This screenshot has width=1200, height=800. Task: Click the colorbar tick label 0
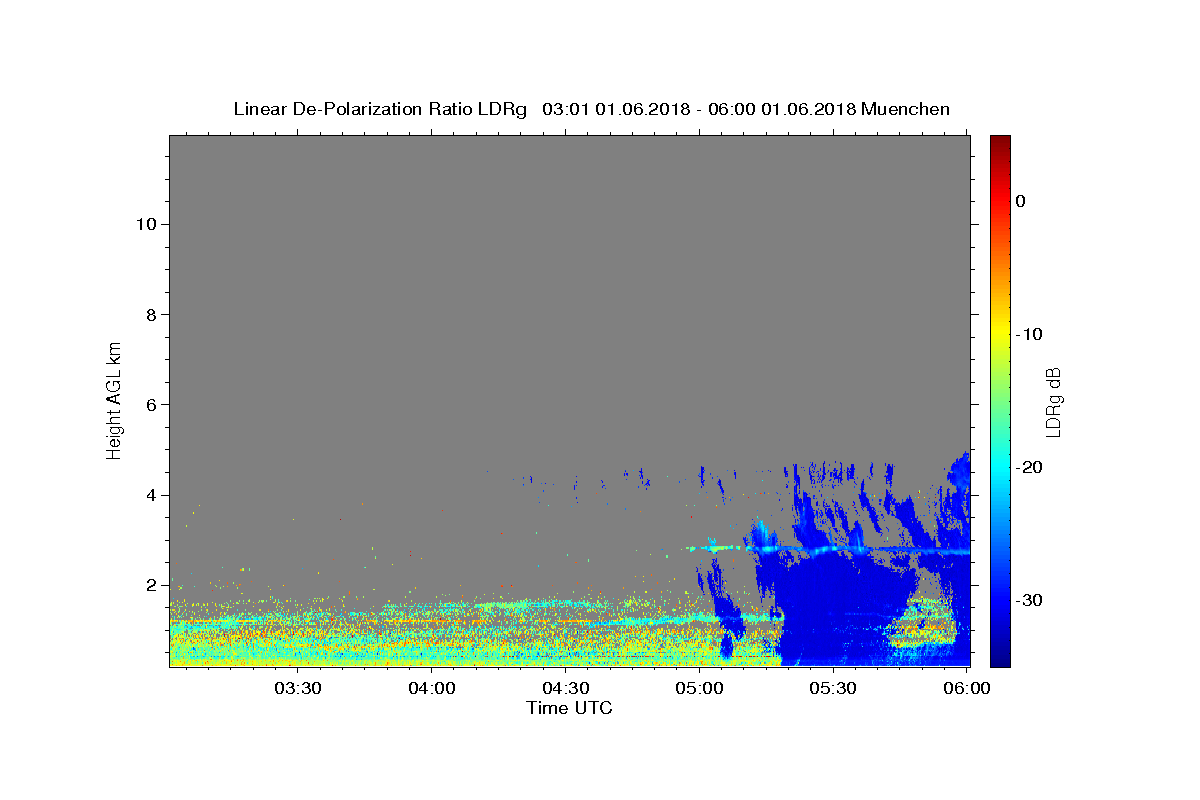tap(1021, 201)
